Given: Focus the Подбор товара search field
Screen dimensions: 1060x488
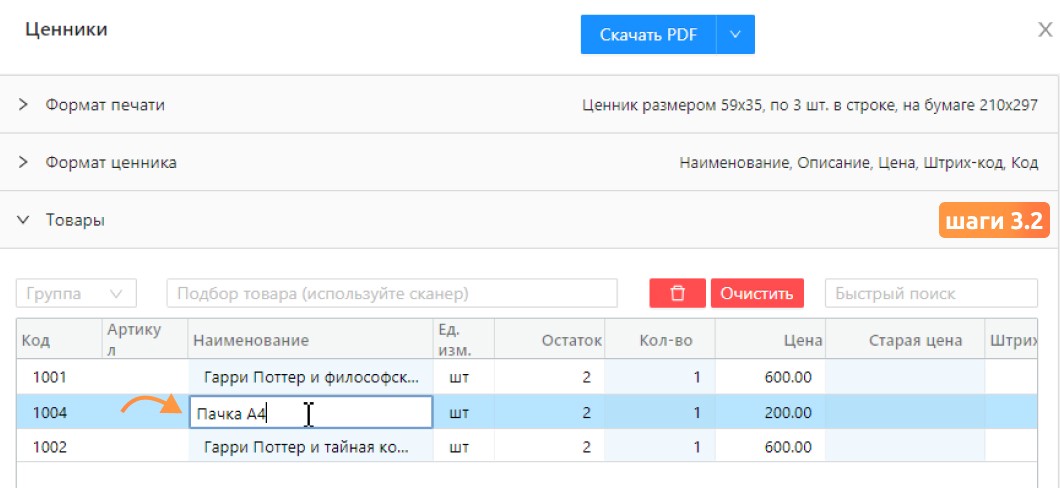Looking at the screenshot, I should pos(392,293).
